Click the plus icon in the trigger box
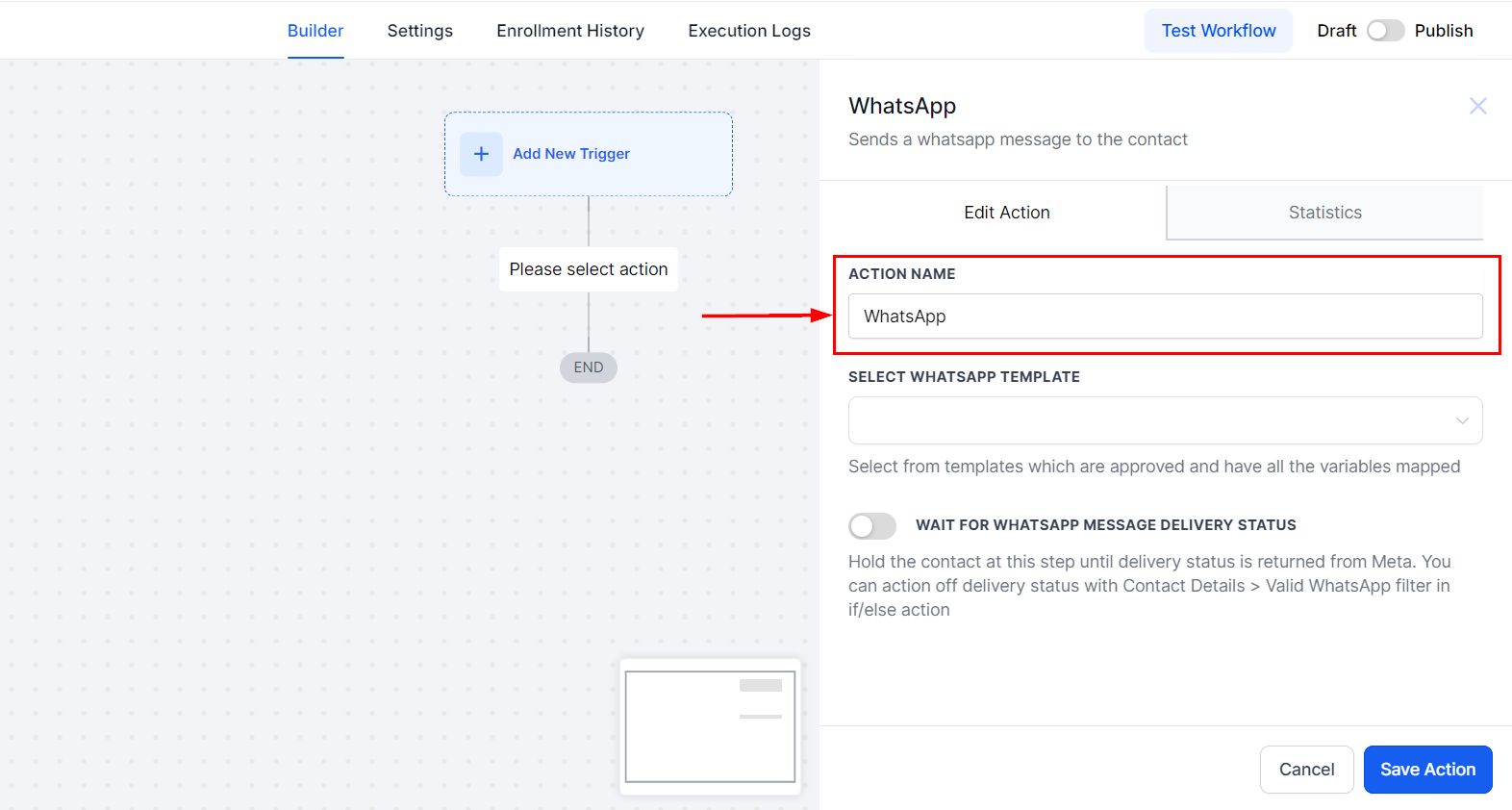1512x810 pixels. (481, 154)
